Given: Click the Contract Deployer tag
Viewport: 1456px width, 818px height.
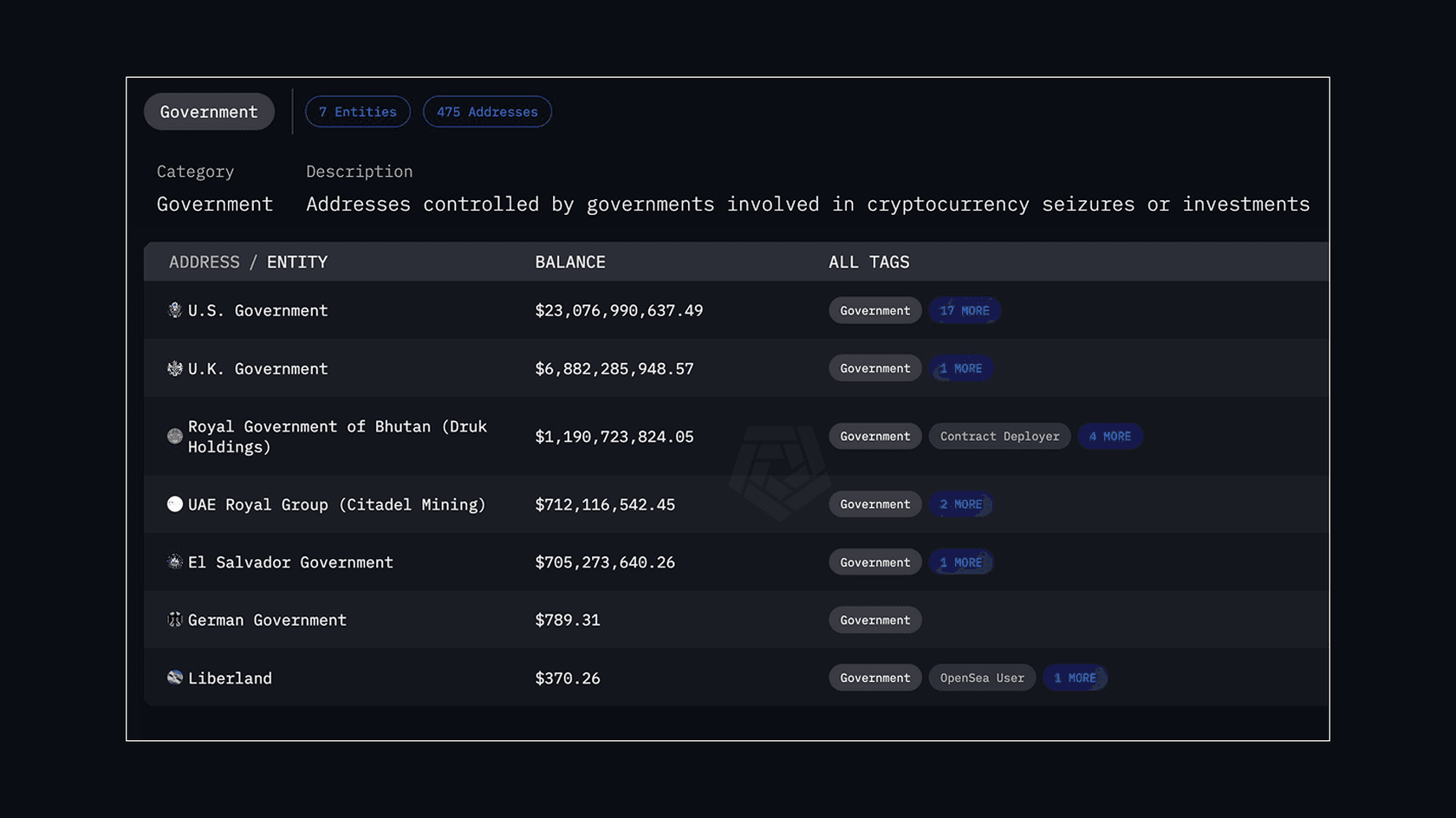Looking at the screenshot, I should point(1000,436).
